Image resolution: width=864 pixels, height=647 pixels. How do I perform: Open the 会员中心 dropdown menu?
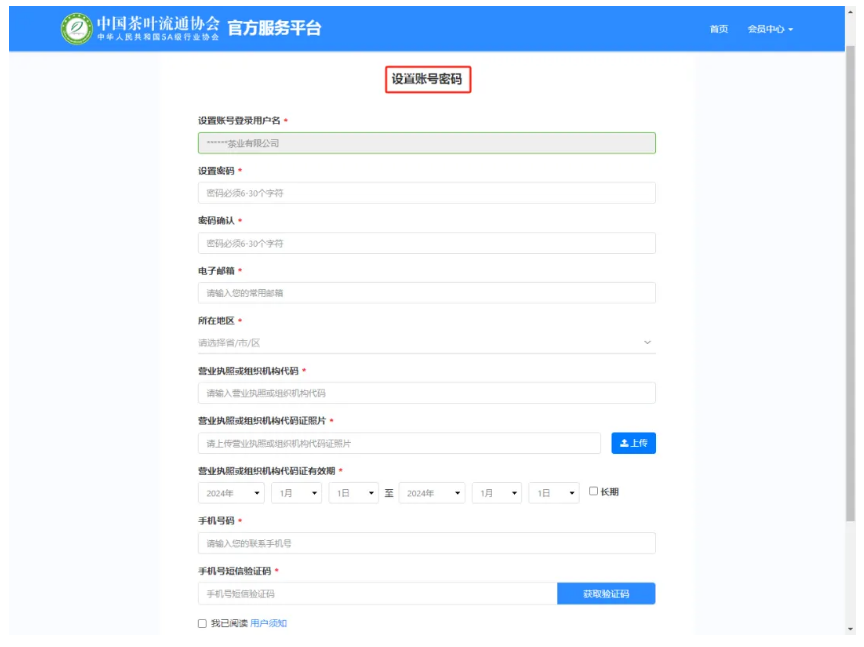(x=770, y=29)
